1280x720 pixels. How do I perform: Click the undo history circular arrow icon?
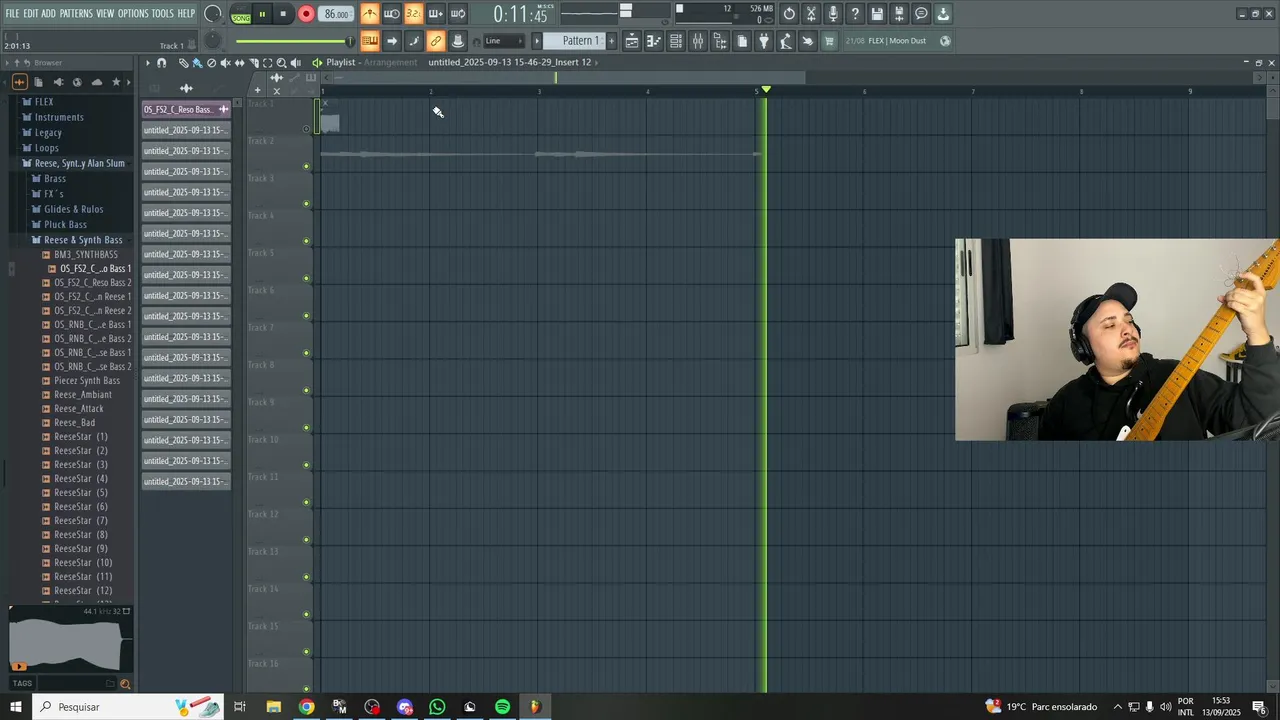tap(789, 14)
